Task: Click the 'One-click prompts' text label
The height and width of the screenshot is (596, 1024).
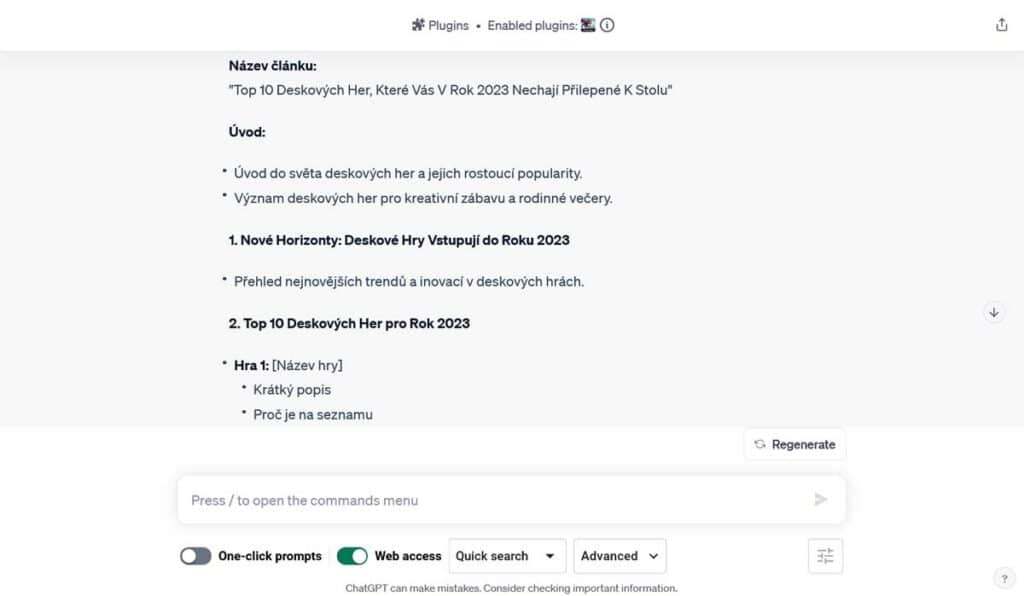Action: click(x=270, y=556)
